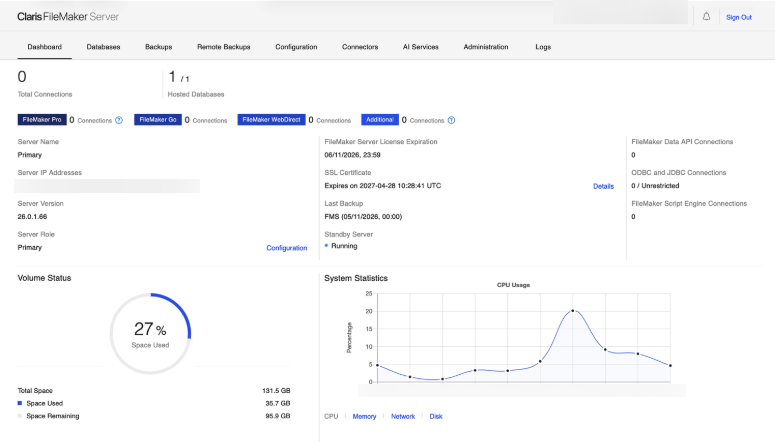Image resolution: width=775 pixels, height=448 pixels.
Task: Click the SSL expiry text 'Expires on 2027-04-28 10:28:41 UTC'
Action: coord(383,186)
